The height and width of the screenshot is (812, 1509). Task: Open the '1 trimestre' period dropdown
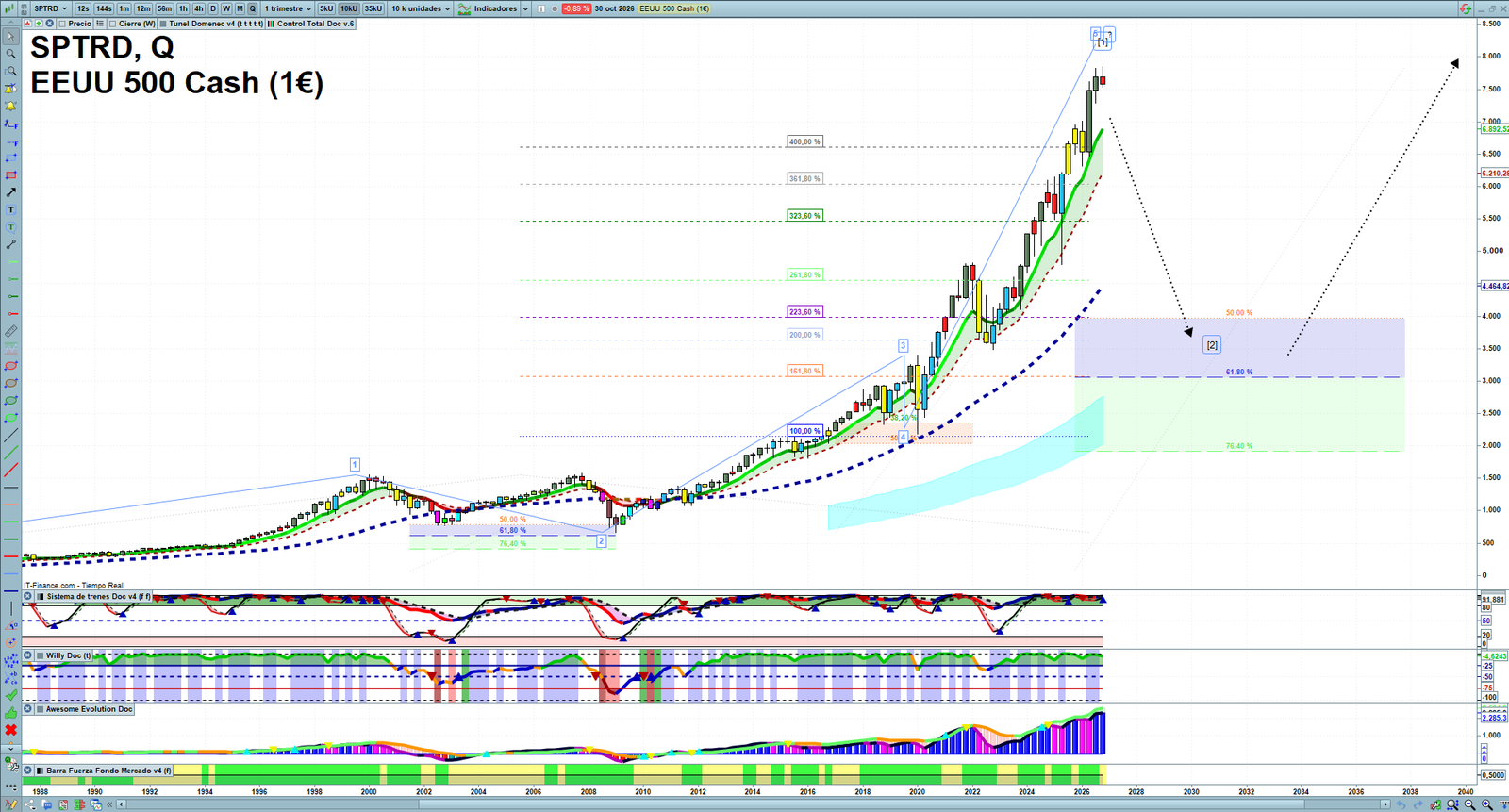pyautogui.click(x=288, y=8)
